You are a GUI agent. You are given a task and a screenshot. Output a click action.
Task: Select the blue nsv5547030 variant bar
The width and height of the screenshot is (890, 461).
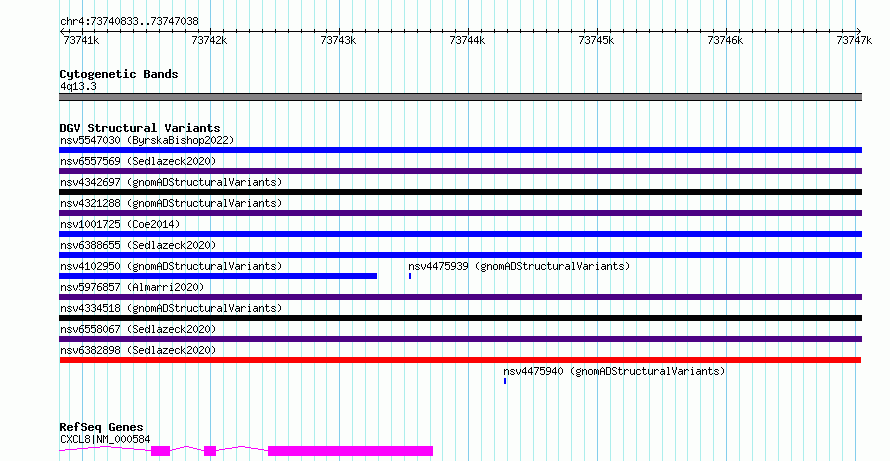pyautogui.click(x=460, y=150)
